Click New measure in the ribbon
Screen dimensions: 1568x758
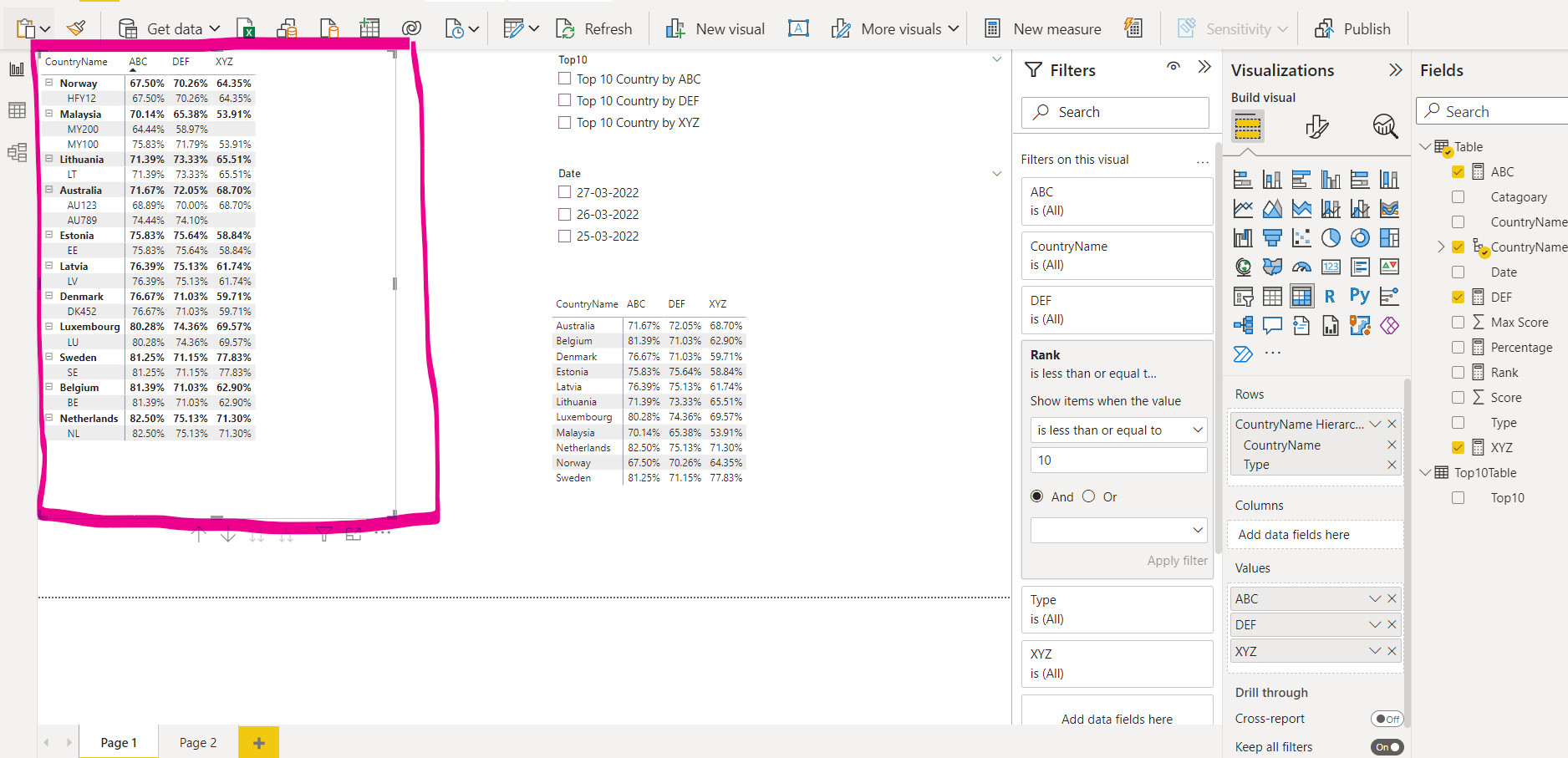[x=1042, y=28]
